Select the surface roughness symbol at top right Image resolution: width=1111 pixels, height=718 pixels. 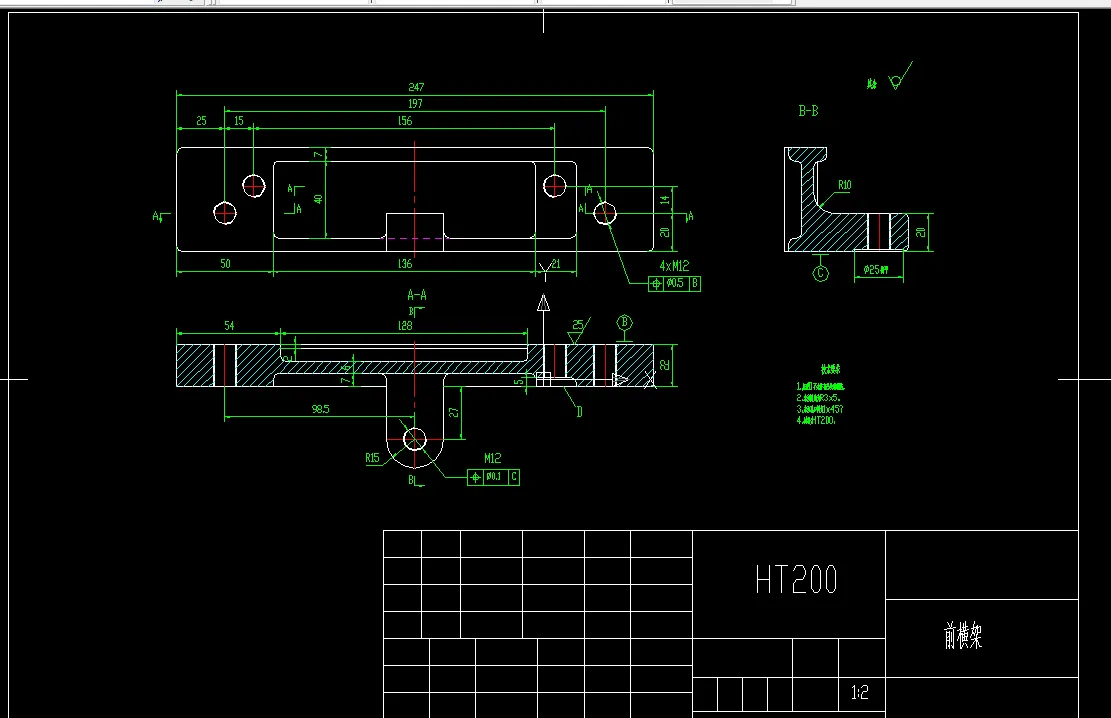[900, 77]
